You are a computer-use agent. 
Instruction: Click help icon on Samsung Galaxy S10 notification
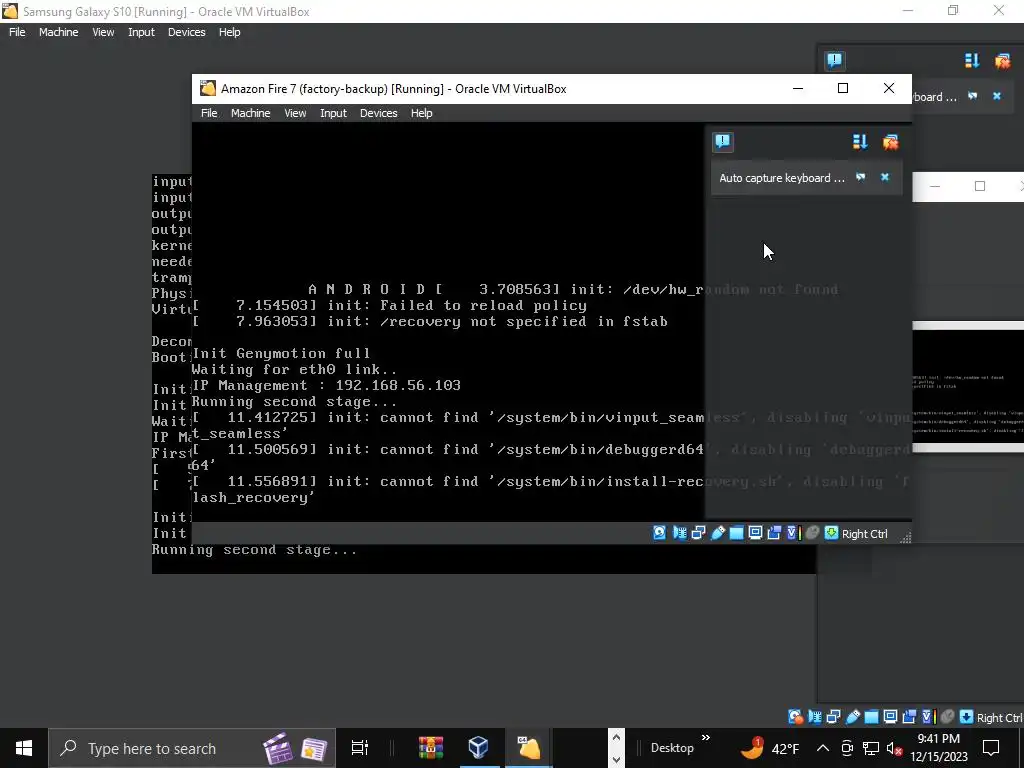(972, 96)
